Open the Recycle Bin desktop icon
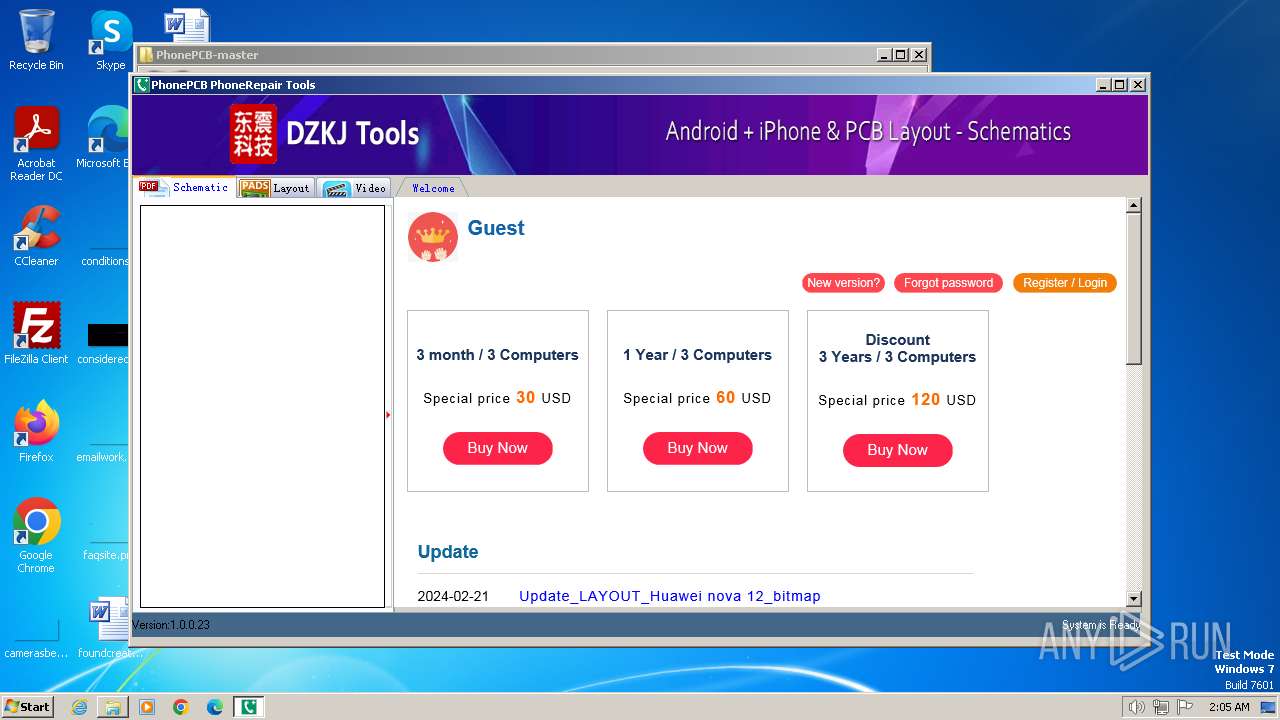 coord(36,40)
